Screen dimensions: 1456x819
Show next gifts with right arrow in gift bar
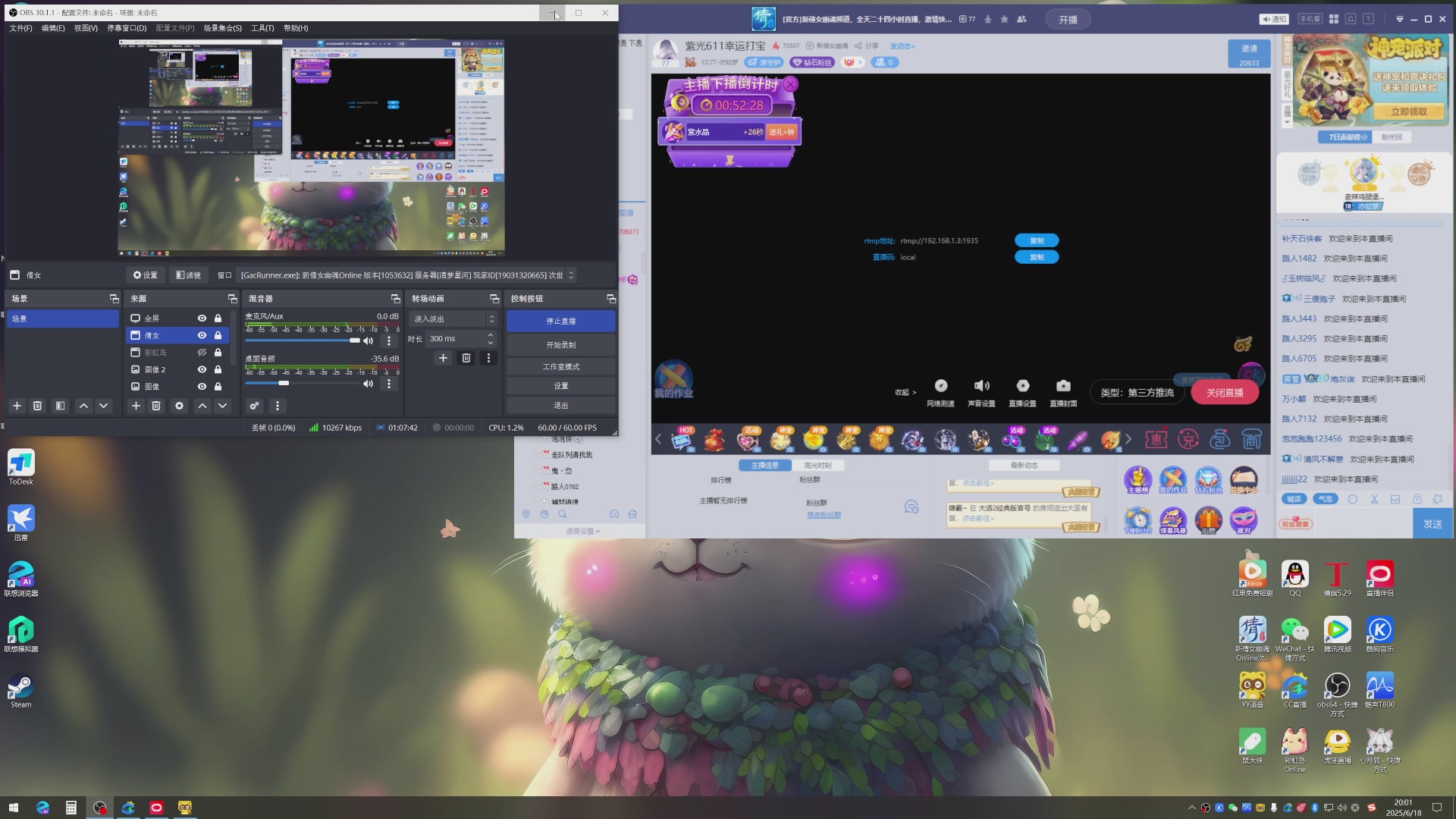click(x=1128, y=439)
